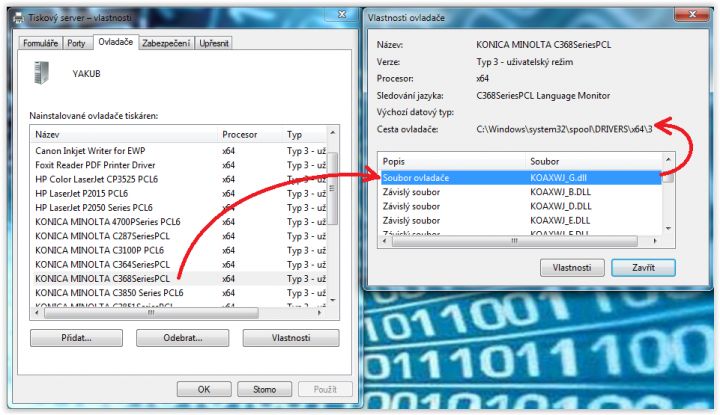Click the driver list horizontal scrollbar thumb
The height and width of the screenshot is (415, 720).
(151, 313)
